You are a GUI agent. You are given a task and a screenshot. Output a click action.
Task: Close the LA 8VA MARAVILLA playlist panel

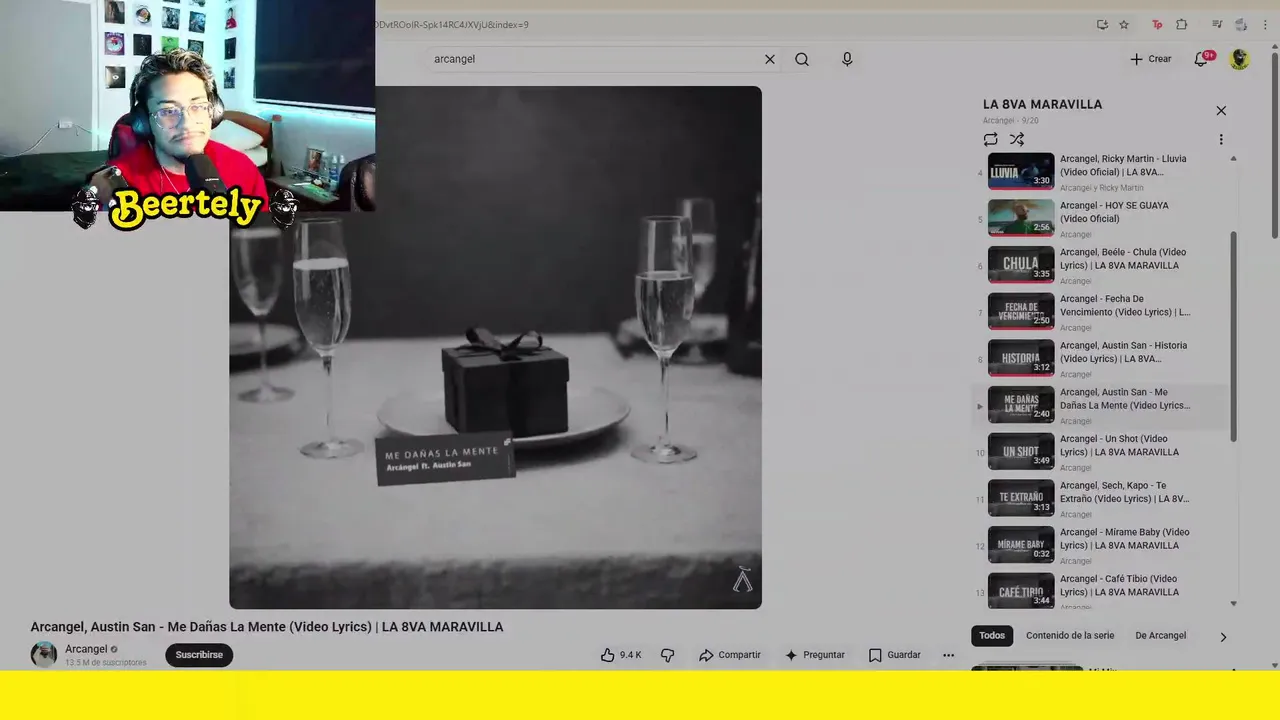[1221, 111]
